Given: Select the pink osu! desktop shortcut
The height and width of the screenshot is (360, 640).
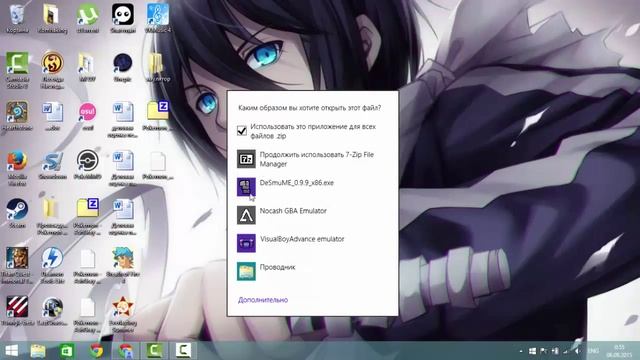Looking at the screenshot, I should 87,116.
